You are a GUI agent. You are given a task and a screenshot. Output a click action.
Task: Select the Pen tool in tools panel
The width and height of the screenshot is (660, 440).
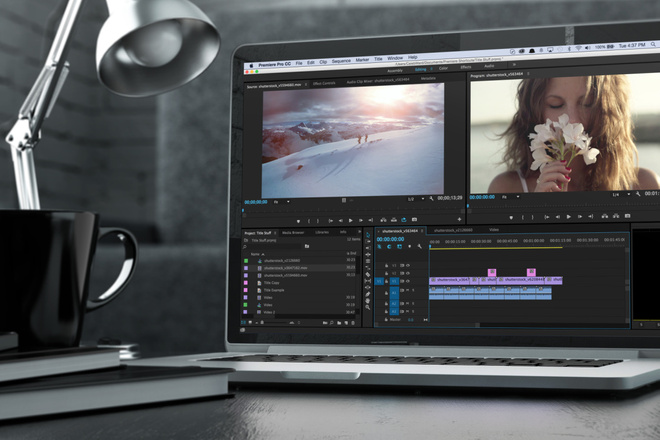point(368,294)
